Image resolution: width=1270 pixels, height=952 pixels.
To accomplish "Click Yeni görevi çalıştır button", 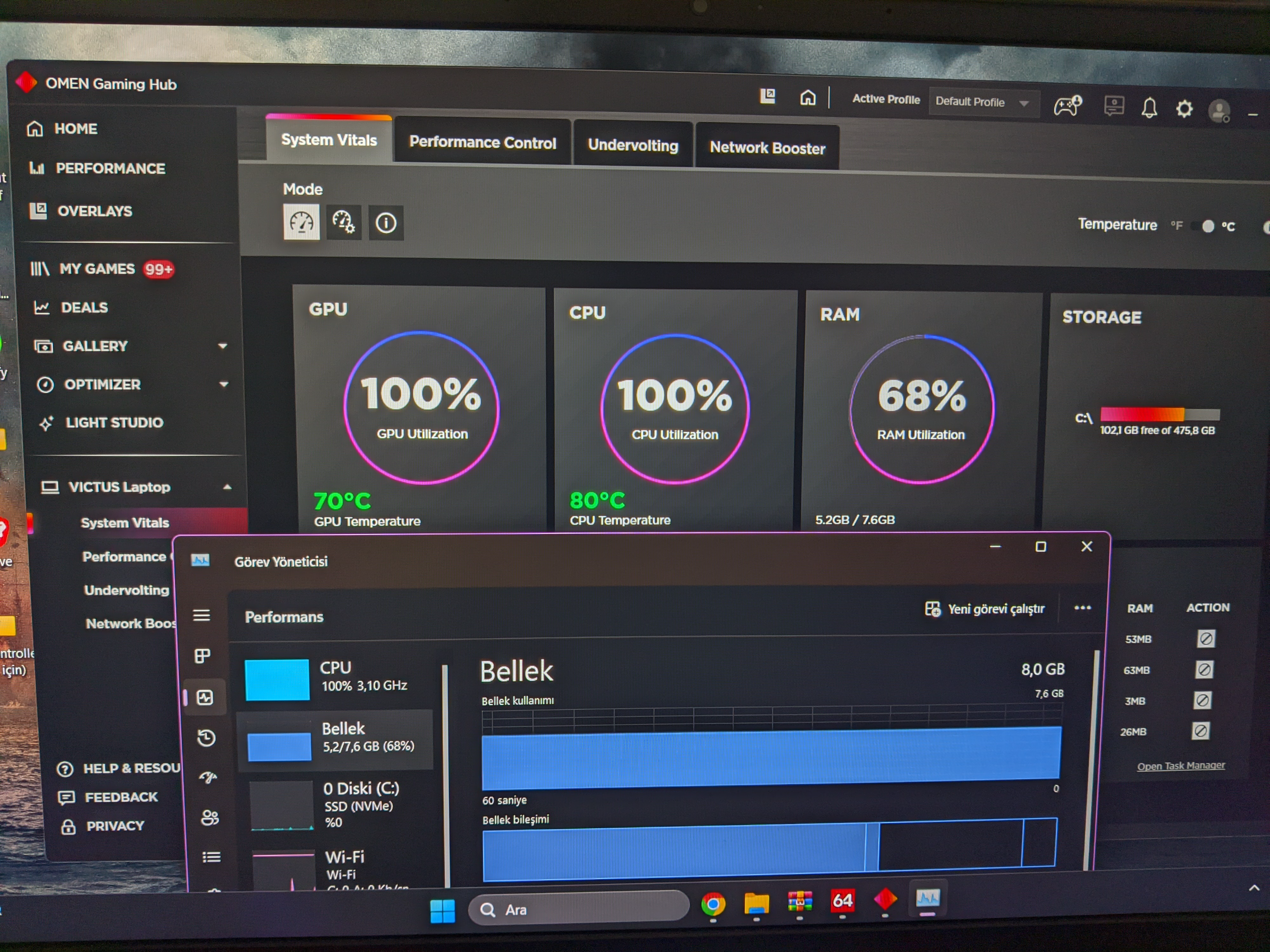I will 985,609.
